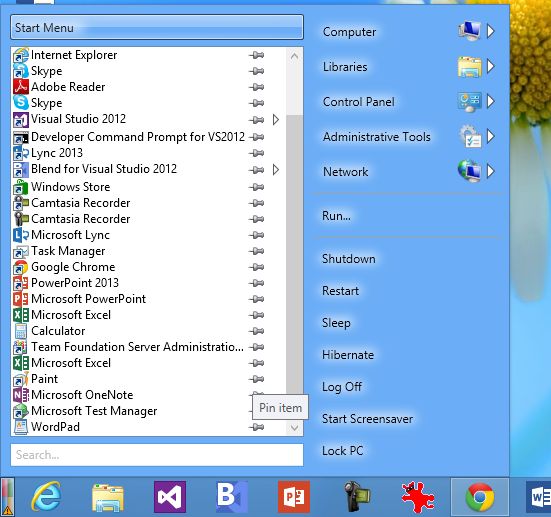Expand the Libraries submenu arrow

click(491, 66)
